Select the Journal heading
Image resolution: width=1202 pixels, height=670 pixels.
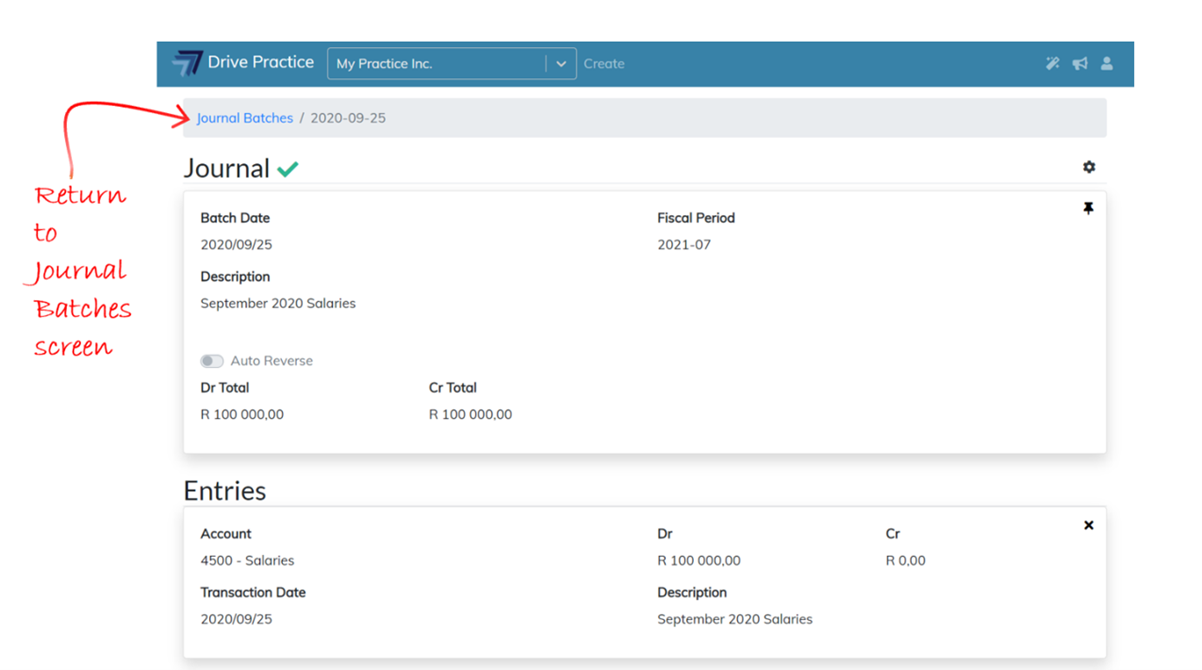227,168
